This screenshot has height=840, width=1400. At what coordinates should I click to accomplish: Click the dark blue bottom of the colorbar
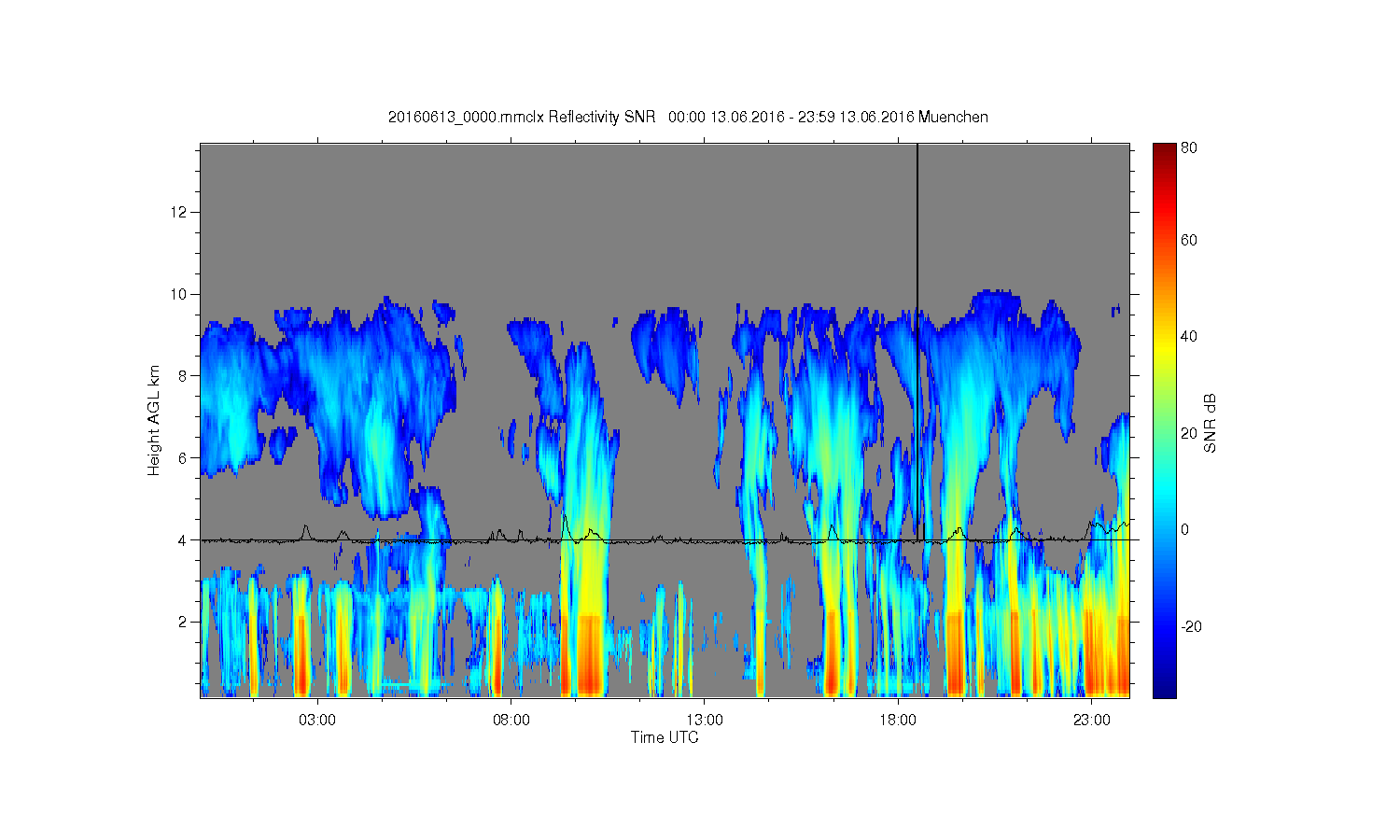tap(1164, 691)
